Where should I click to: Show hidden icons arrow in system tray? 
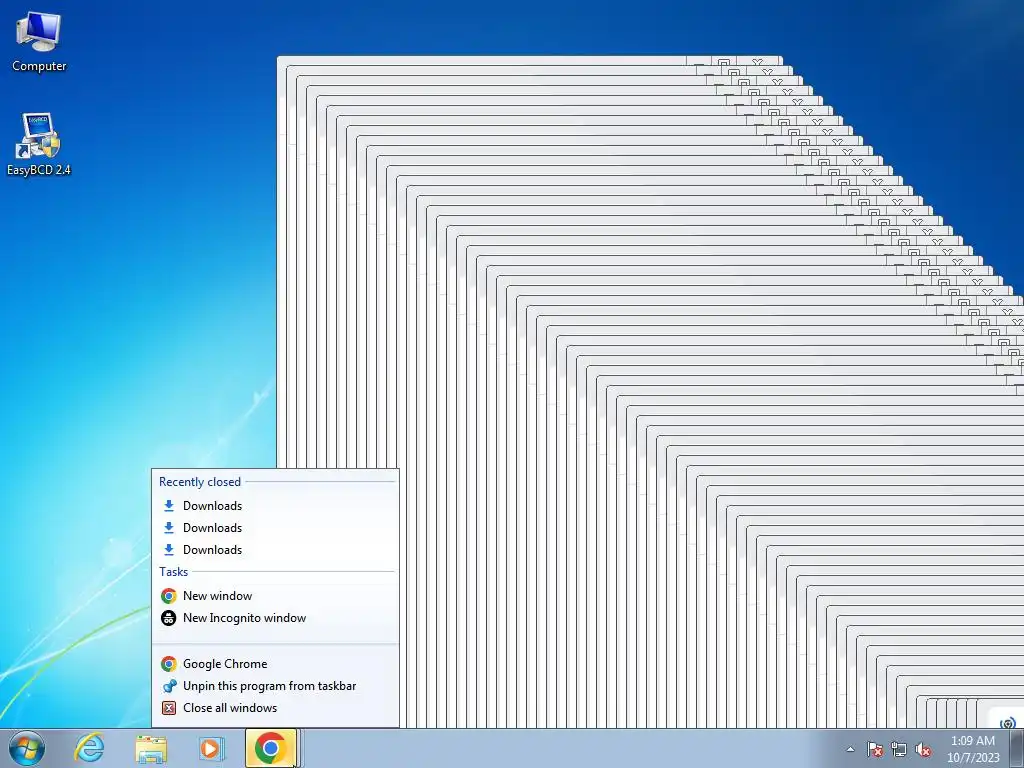coord(850,749)
